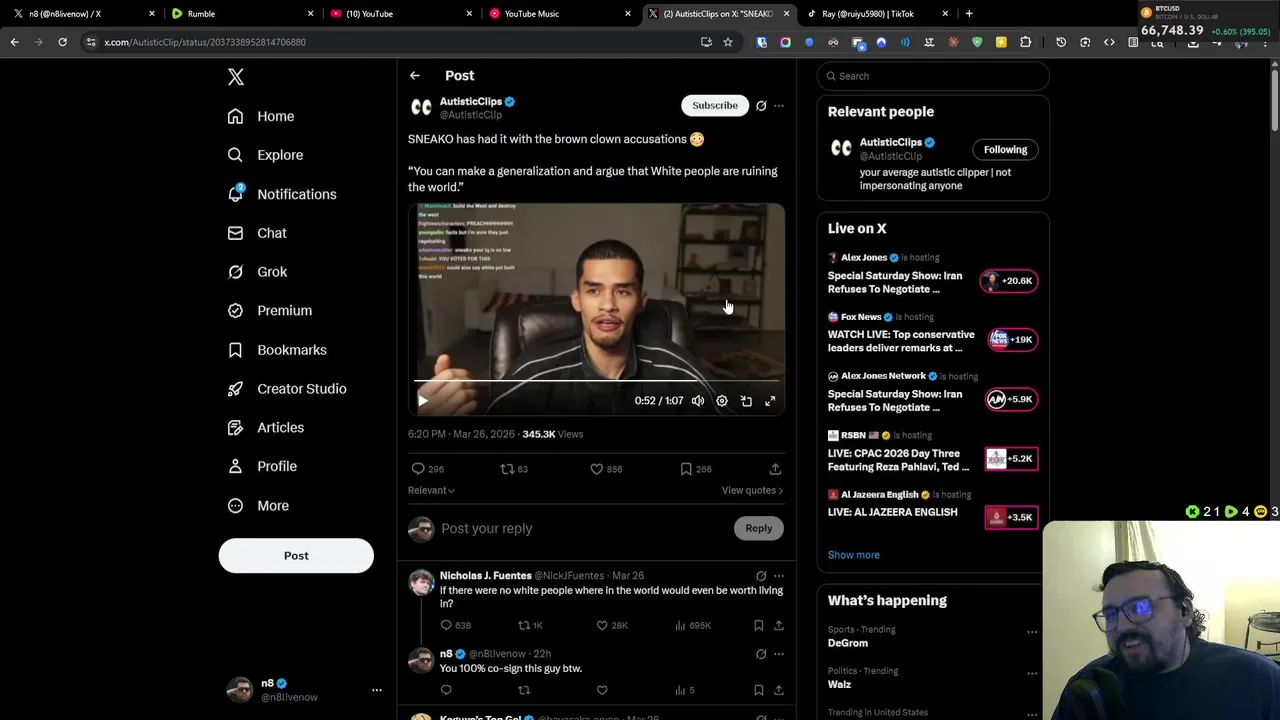
Task: Click the X search box
Action: tap(933, 76)
